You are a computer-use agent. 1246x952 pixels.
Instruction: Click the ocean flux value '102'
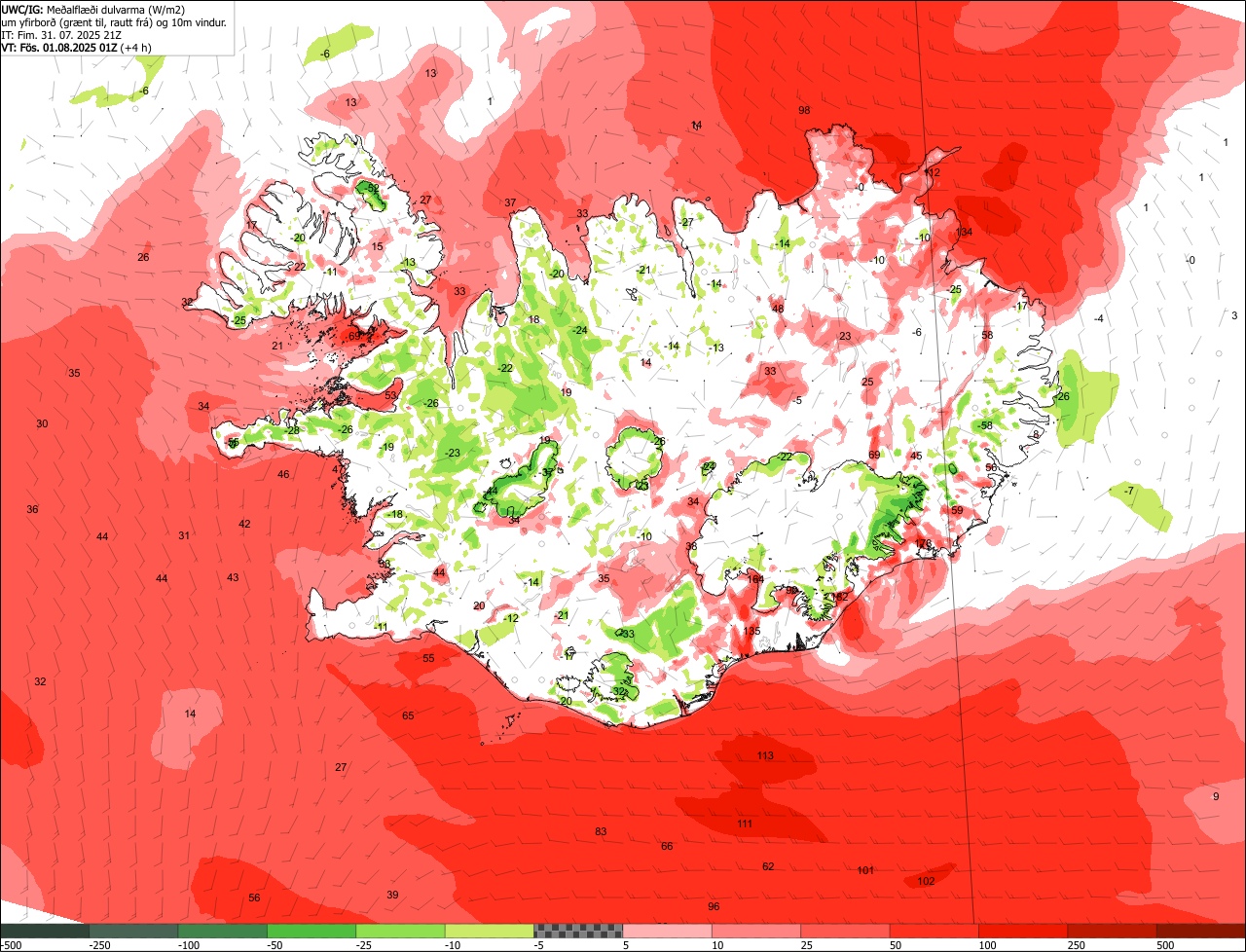[926, 881]
